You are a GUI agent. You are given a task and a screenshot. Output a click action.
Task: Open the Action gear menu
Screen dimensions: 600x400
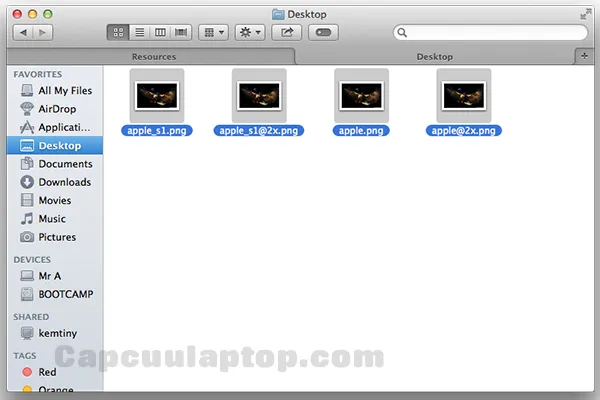click(x=250, y=33)
